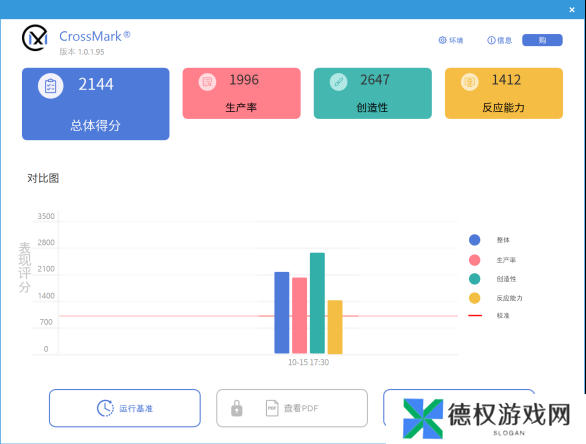Open environment settings gear icon
The height and width of the screenshot is (444, 586).
[442, 40]
